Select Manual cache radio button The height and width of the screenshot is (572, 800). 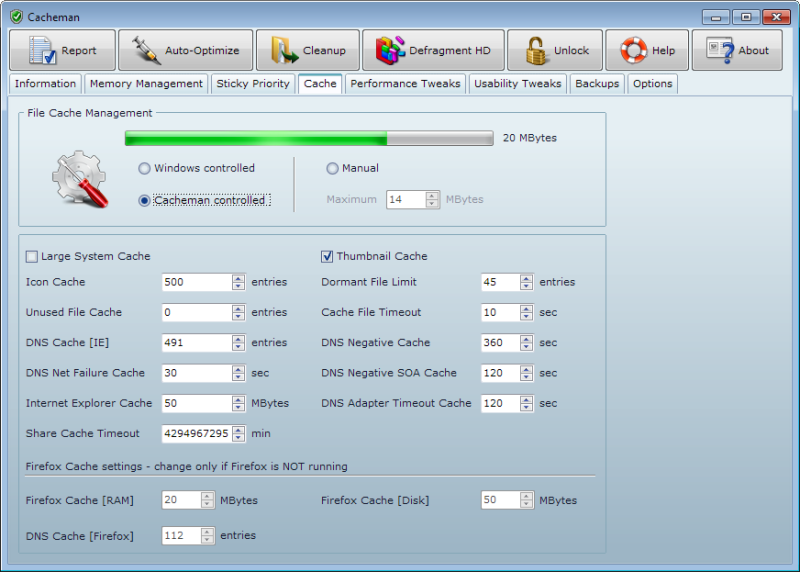pyautogui.click(x=332, y=168)
